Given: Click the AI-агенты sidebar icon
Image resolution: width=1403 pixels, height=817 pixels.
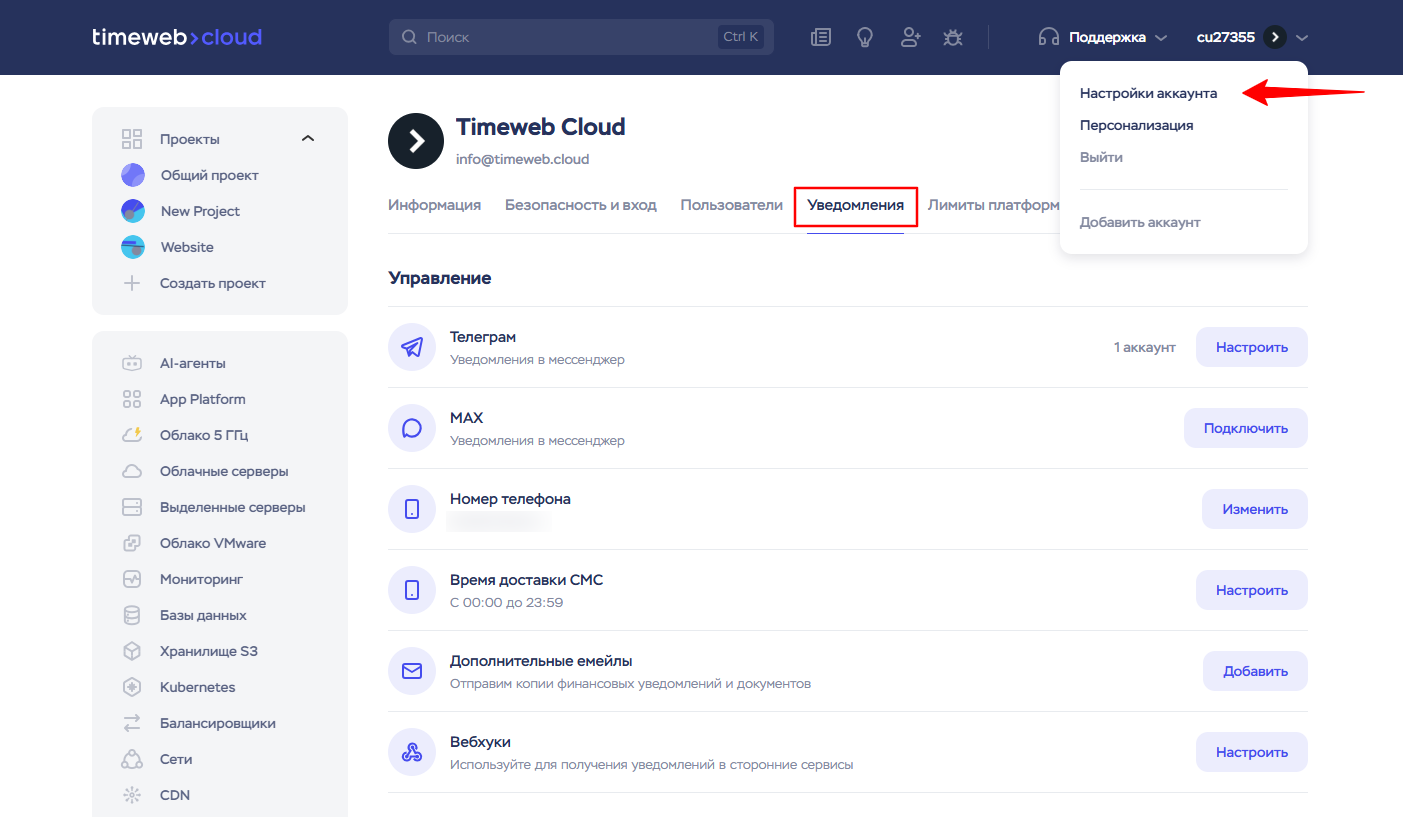Looking at the screenshot, I should 132,363.
